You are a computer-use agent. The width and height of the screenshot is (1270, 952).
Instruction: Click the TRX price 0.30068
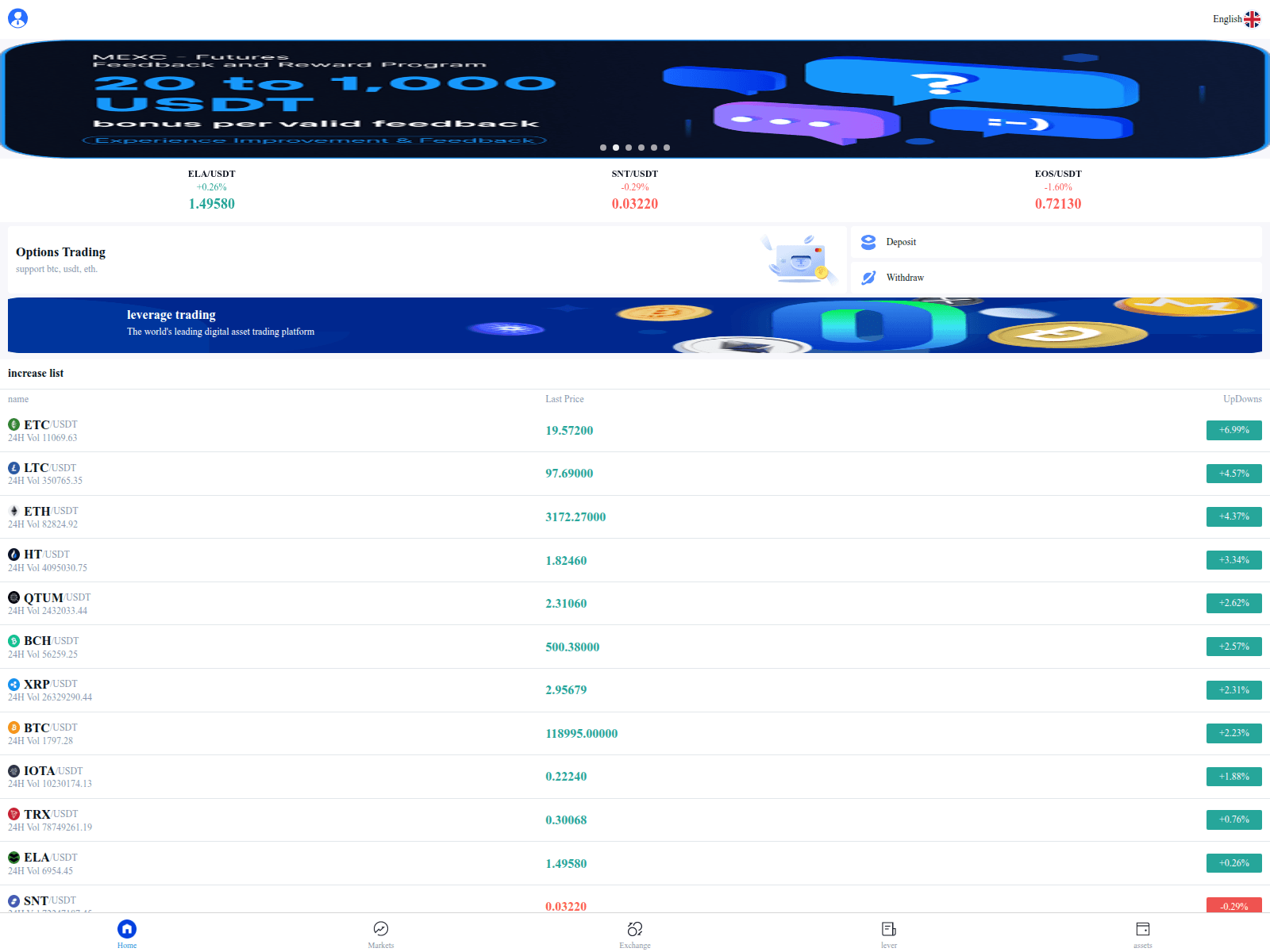(x=566, y=820)
